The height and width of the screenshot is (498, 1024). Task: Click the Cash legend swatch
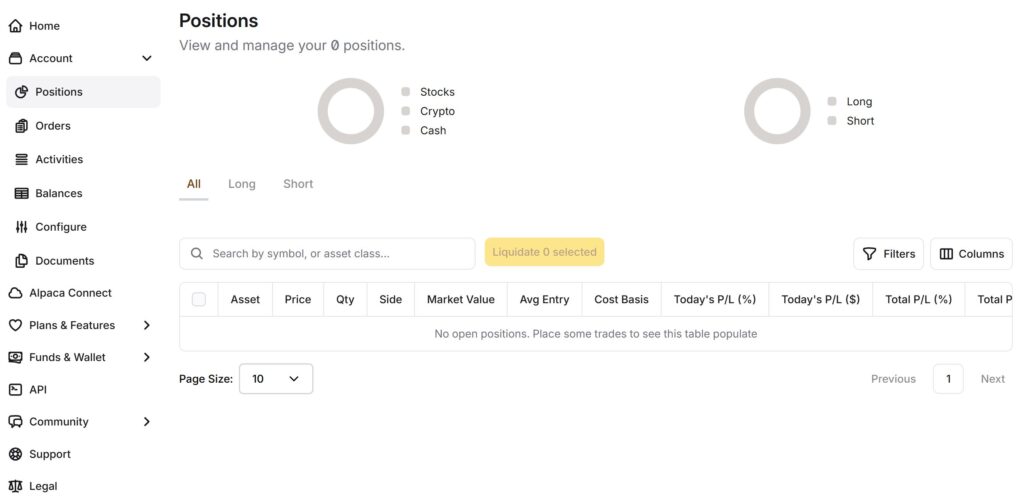point(406,131)
